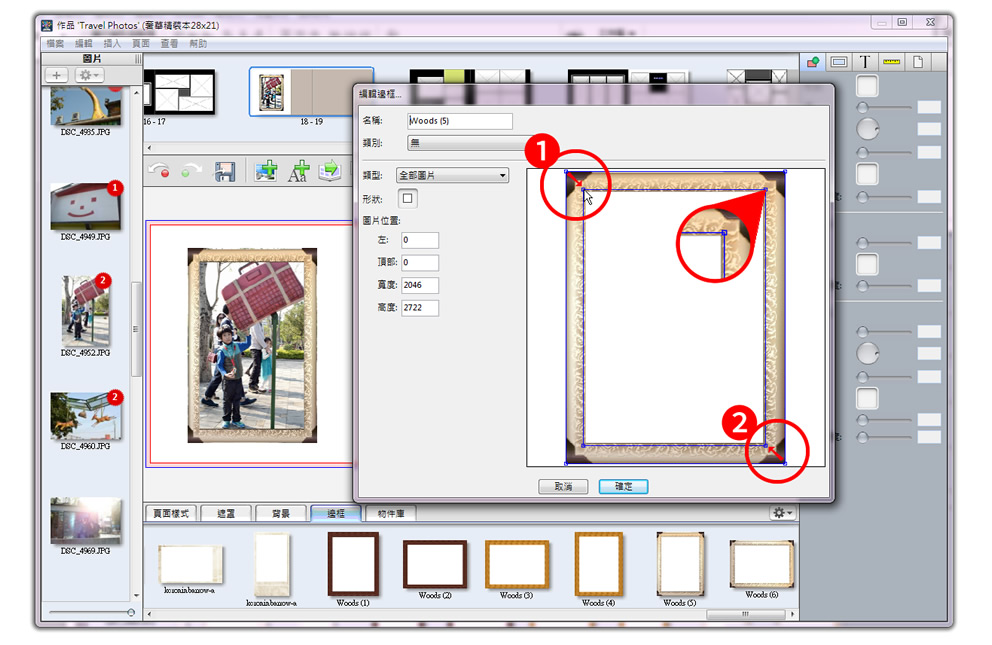This screenshot has width=992, height=645.
Task: Select the Woods (1) frame thumbnail
Action: coord(353,564)
